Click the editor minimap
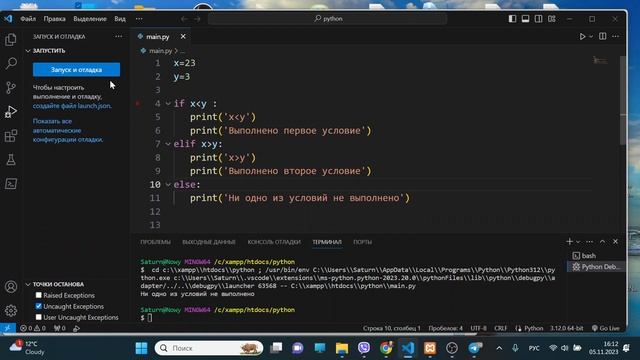Image resolution: width=640 pixels, height=360 pixels. [x=600, y=61]
